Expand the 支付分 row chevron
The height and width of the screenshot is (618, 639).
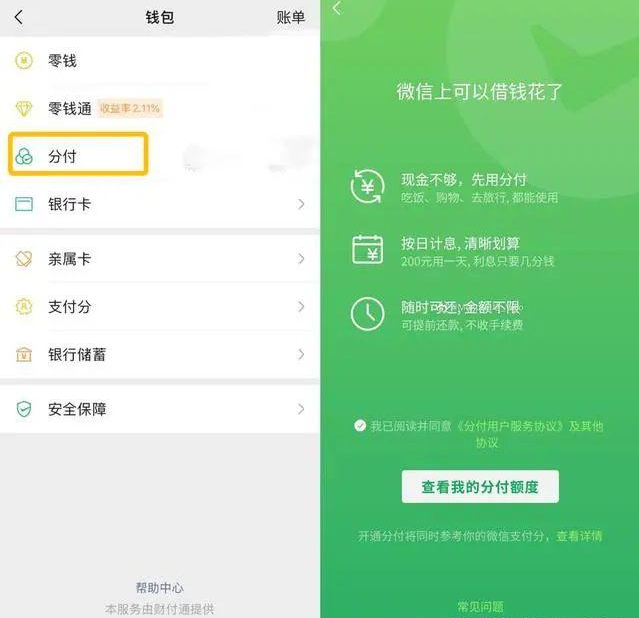[x=301, y=307]
